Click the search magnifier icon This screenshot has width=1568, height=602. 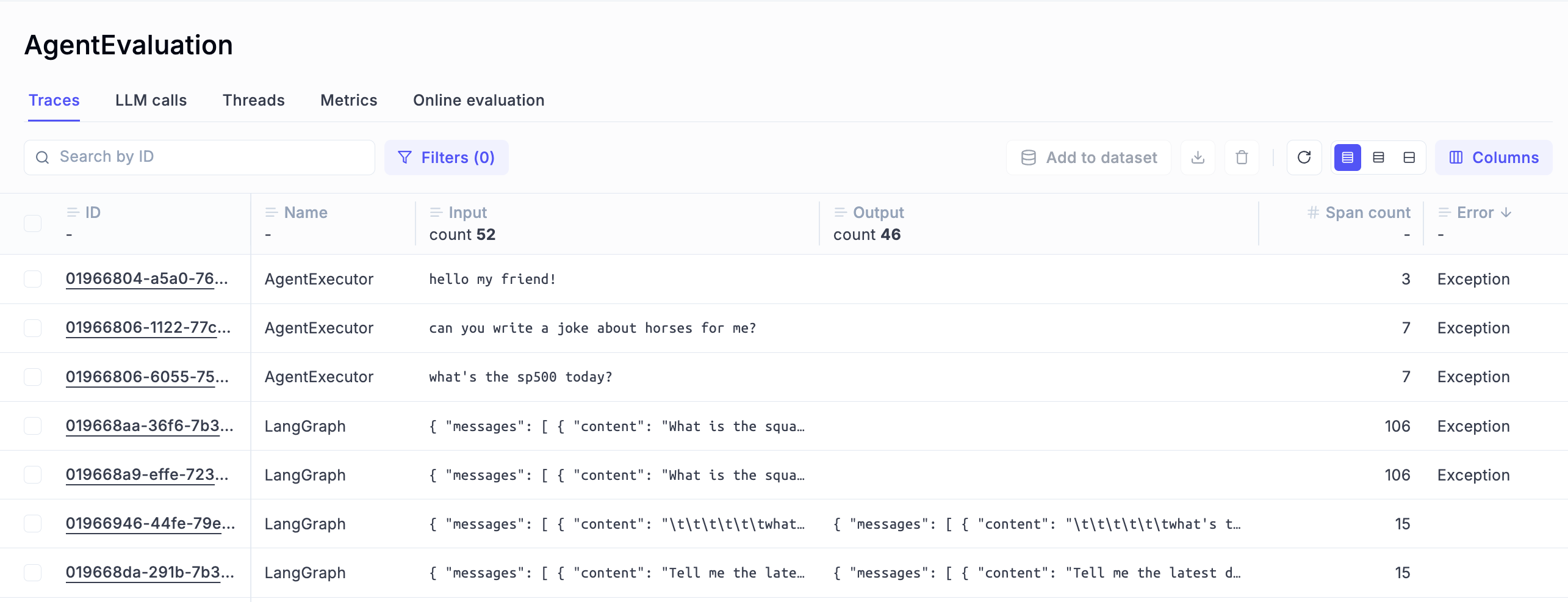point(42,157)
